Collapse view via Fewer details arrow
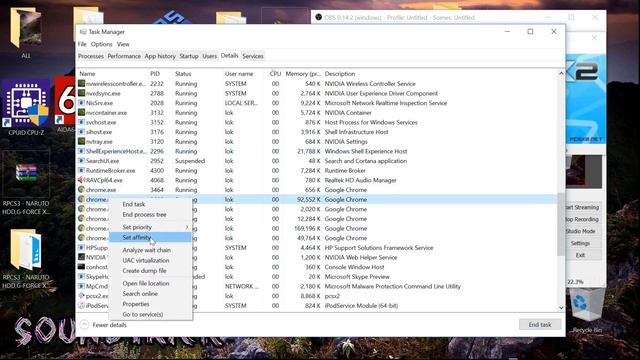Viewport: 640px width, 360px height. tap(84, 325)
